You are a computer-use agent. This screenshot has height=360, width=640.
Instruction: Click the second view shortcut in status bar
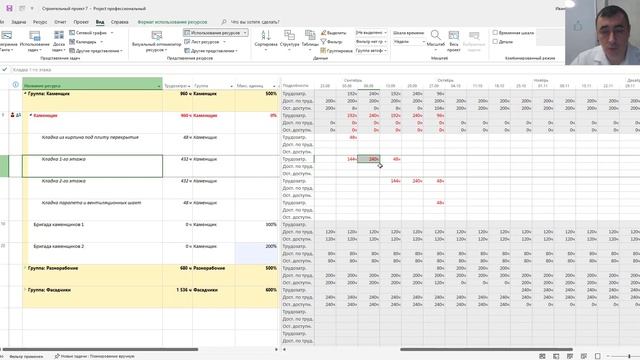click(x=556, y=356)
